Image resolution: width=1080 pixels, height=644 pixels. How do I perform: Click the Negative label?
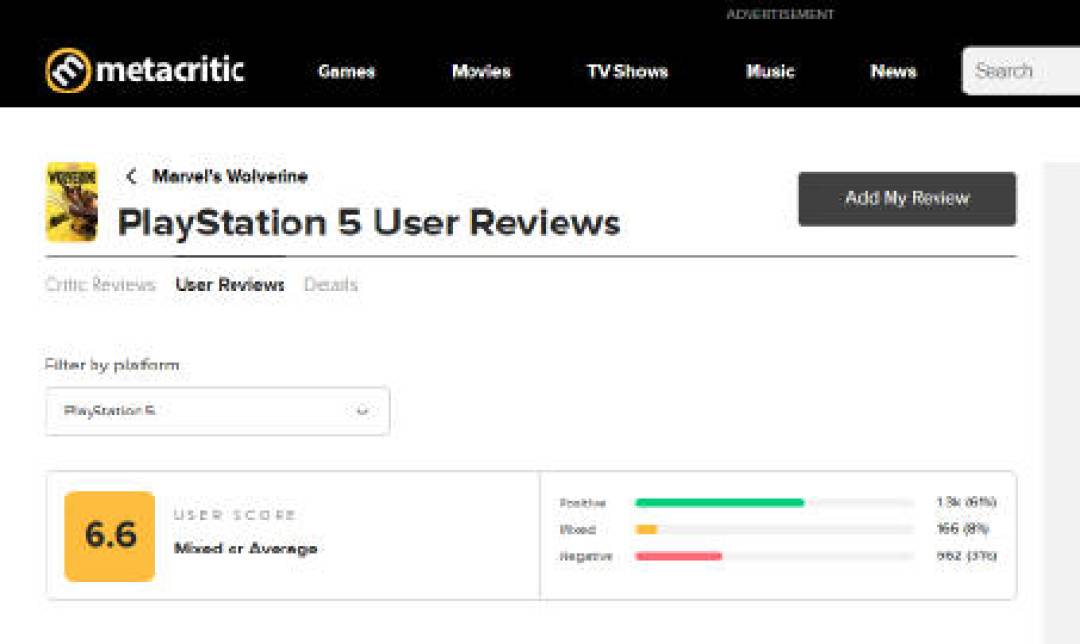point(585,556)
